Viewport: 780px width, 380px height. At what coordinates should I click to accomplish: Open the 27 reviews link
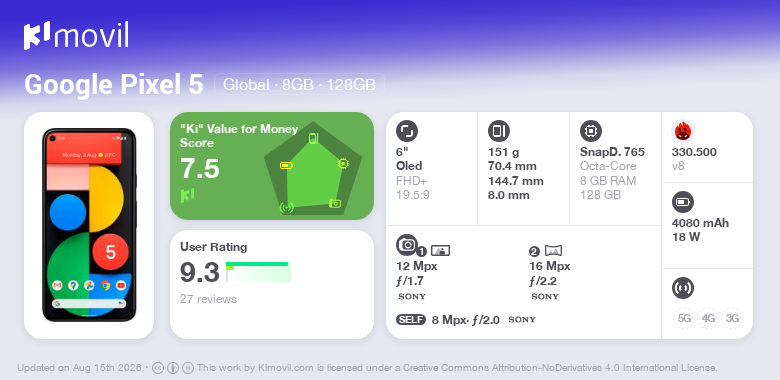[x=208, y=299]
